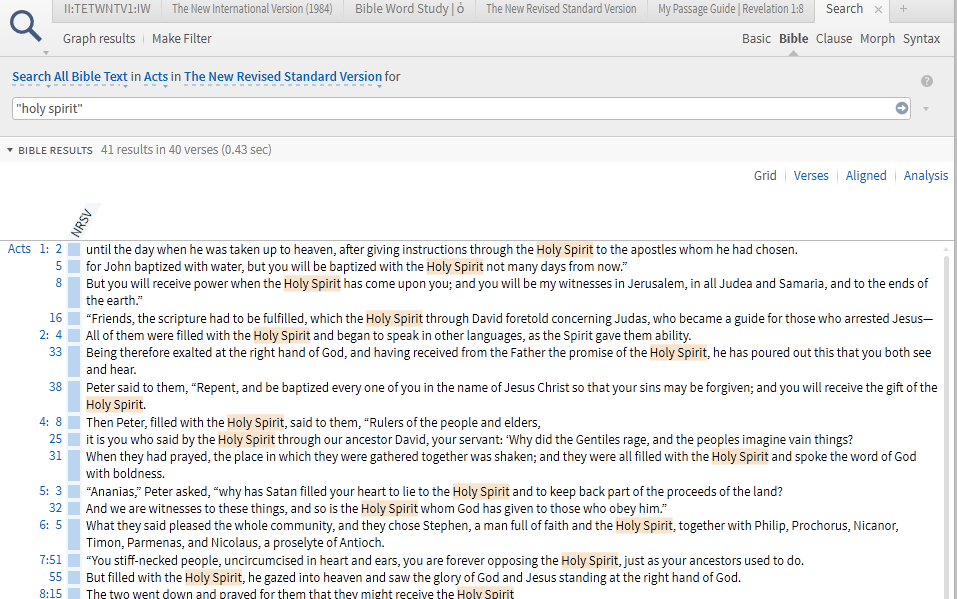Open verse 16 reference about Judas

[x=56, y=318]
